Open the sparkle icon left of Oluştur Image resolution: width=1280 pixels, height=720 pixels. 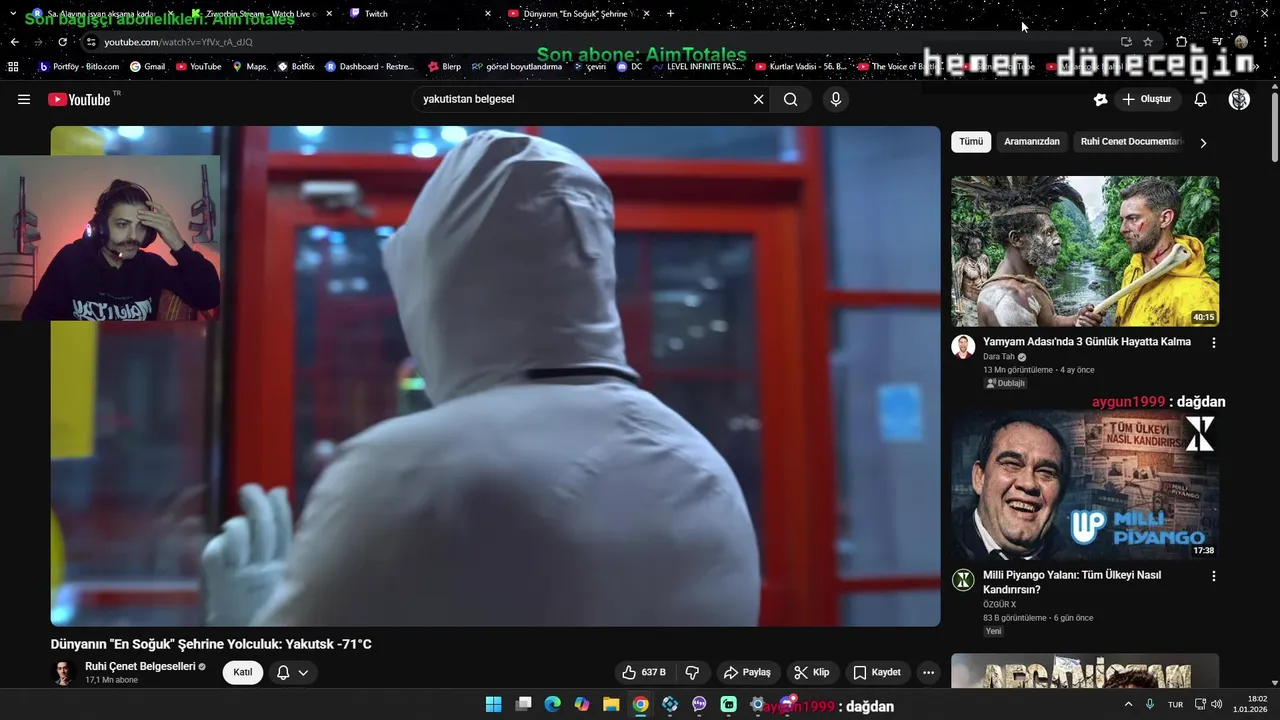(1100, 99)
